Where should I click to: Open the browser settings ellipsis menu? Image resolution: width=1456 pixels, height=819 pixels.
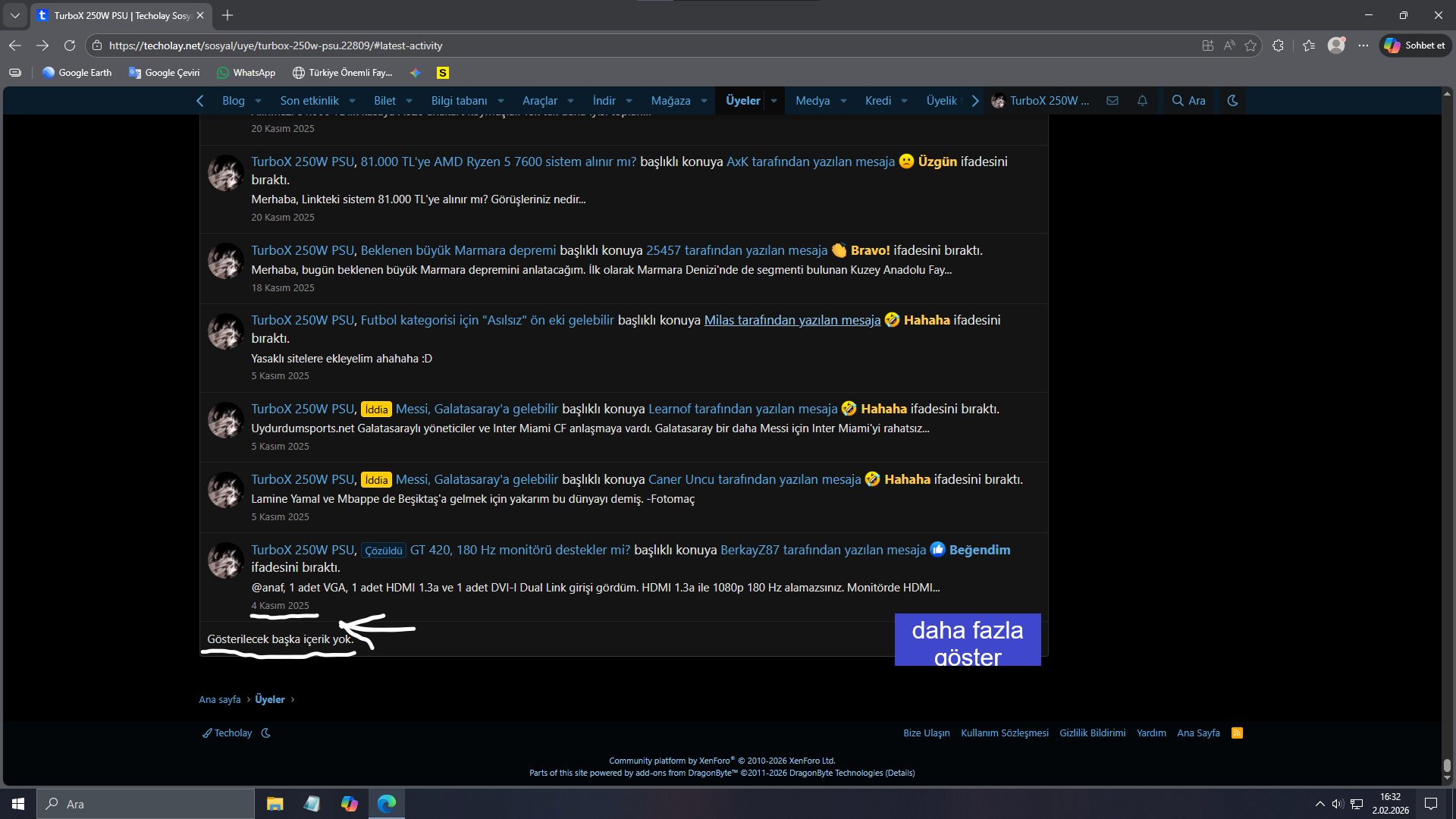pos(1363,45)
